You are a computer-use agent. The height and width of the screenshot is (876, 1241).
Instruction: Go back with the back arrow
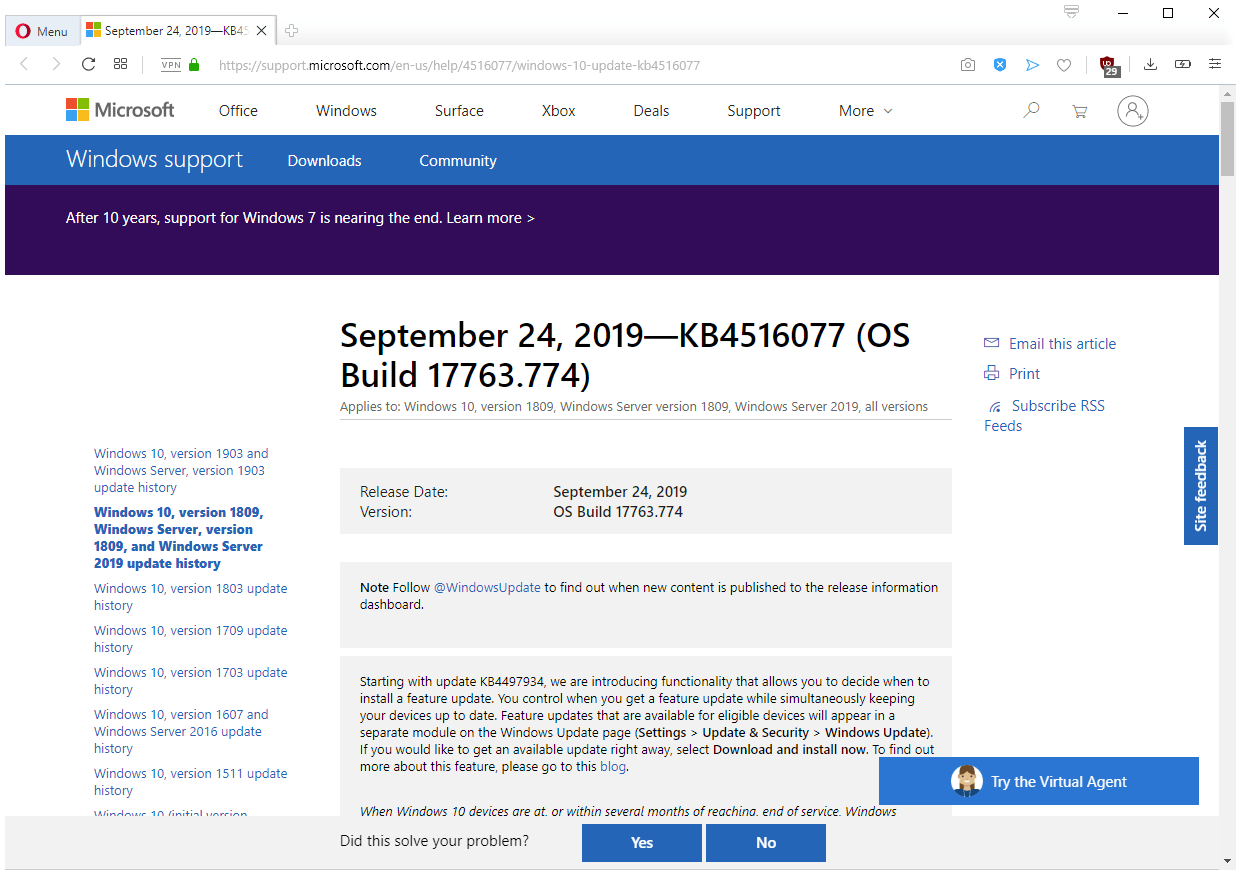click(25, 64)
